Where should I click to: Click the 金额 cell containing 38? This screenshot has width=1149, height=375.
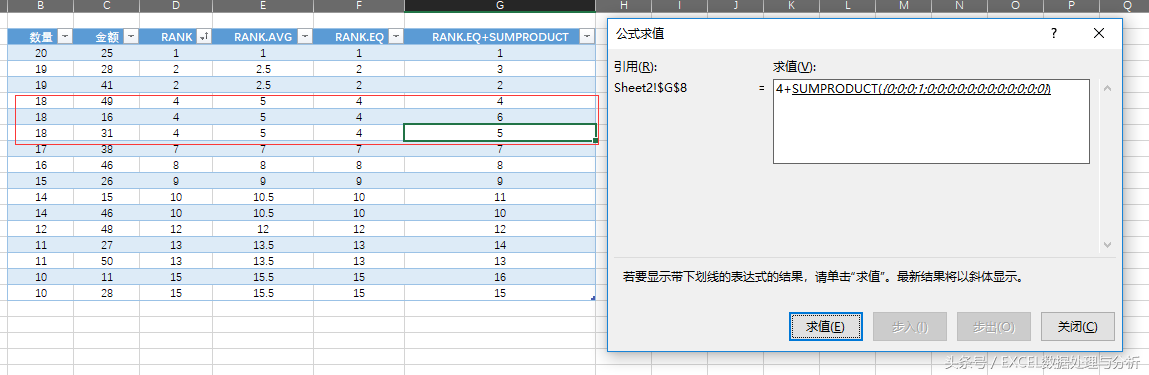(x=106, y=149)
